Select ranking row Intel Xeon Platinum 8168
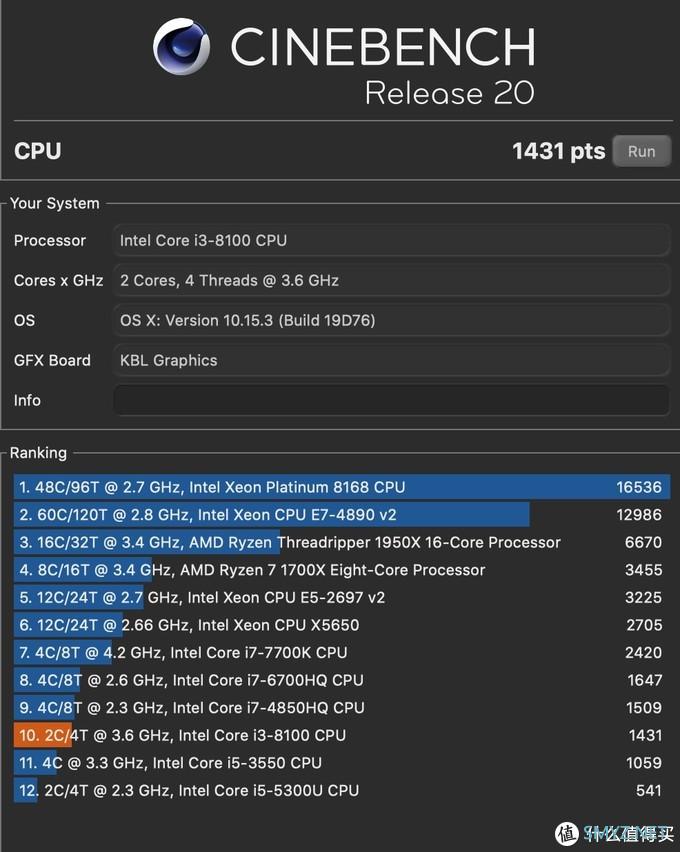This screenshot has height=852, width=680. coord(342,487)
